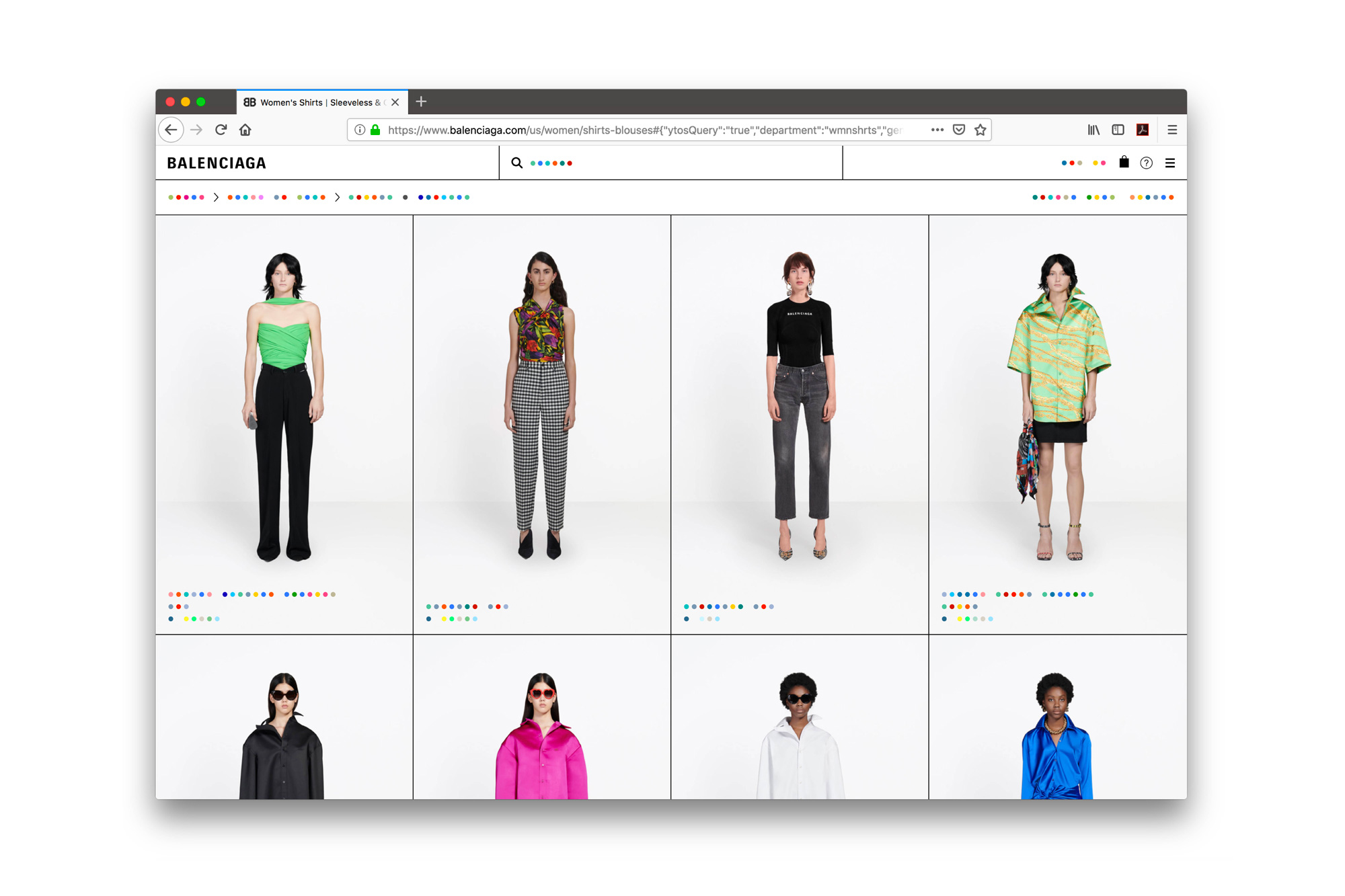Viewport: 1345px width, 896px height.
Task: Reload the current Balenciaga page
Action: pyautogui.click(x=221, y=130)
